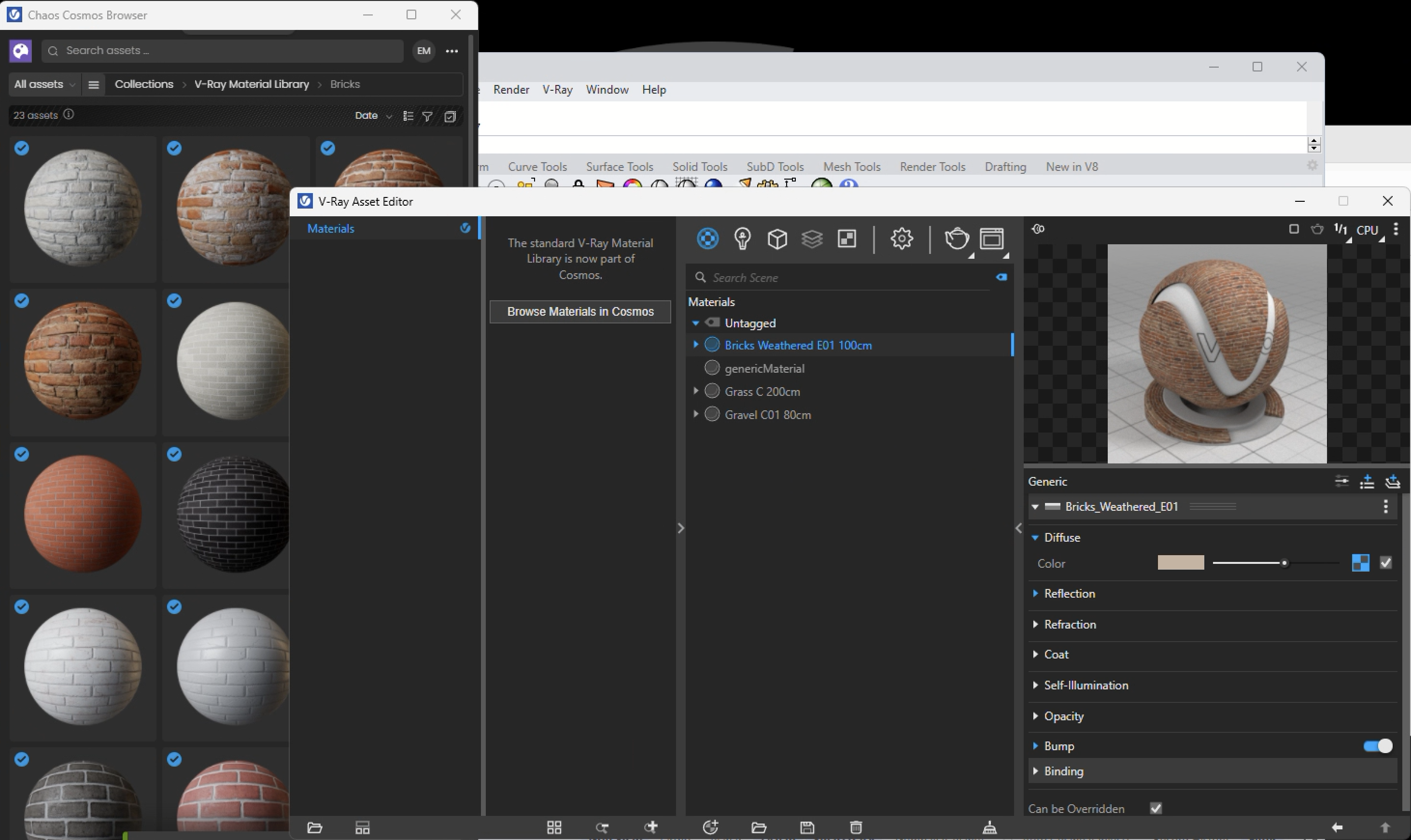
Task: Click the Diffuse Color texture map slot
Action: [x=1360, y=562]
